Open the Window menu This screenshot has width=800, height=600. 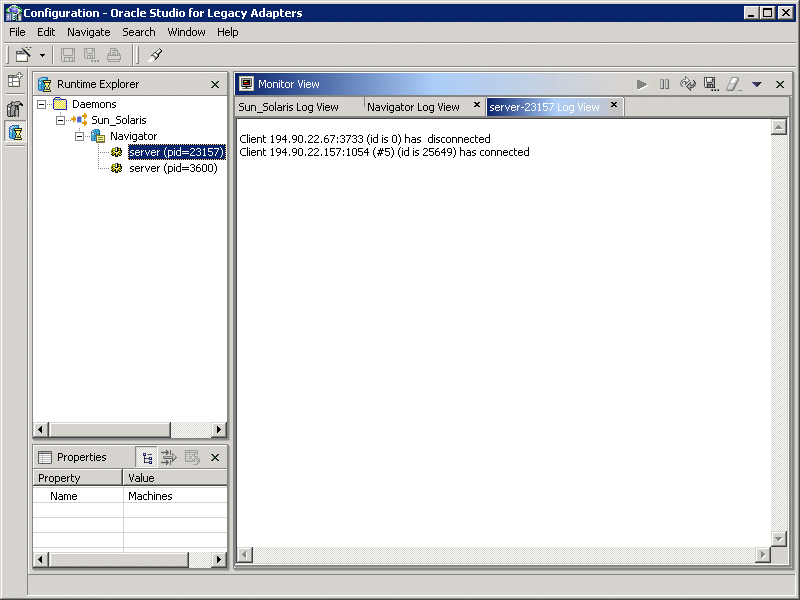[x=186, y=32]
